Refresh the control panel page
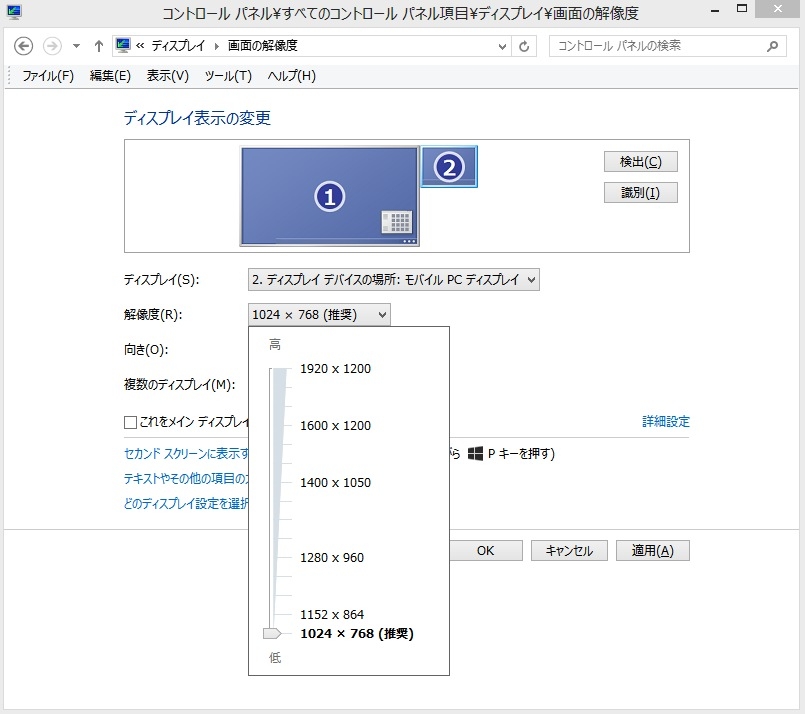The width and height of the screenshot is (805, 714). [x=524, y=47]
